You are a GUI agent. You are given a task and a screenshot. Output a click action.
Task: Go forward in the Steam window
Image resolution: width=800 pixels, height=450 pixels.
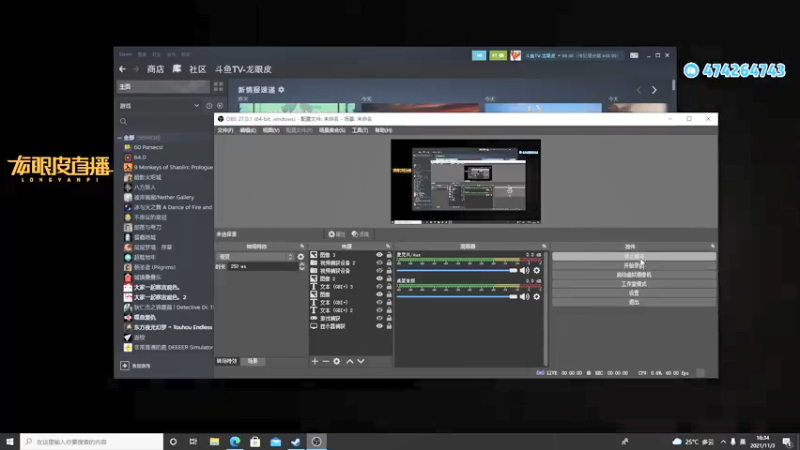pyautogui.click(x=136, y=69)
